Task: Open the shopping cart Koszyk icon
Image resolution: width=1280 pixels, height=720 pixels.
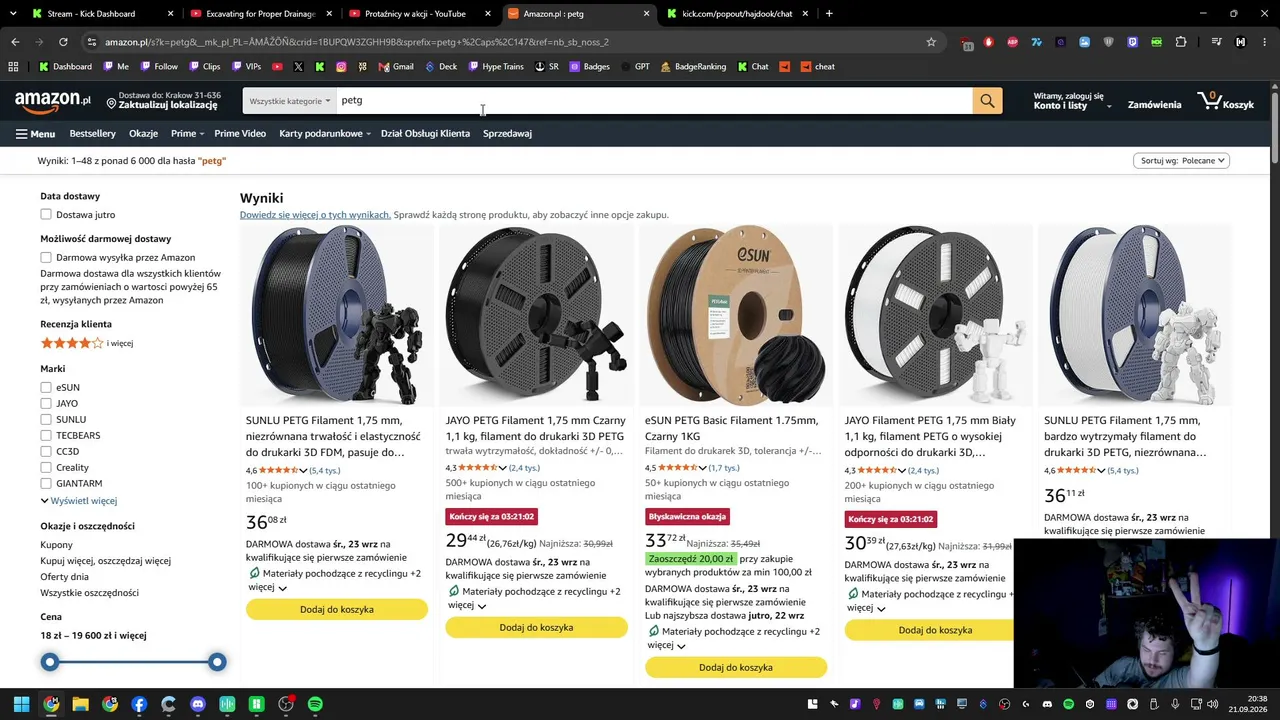Action: tap(1225, 101)
